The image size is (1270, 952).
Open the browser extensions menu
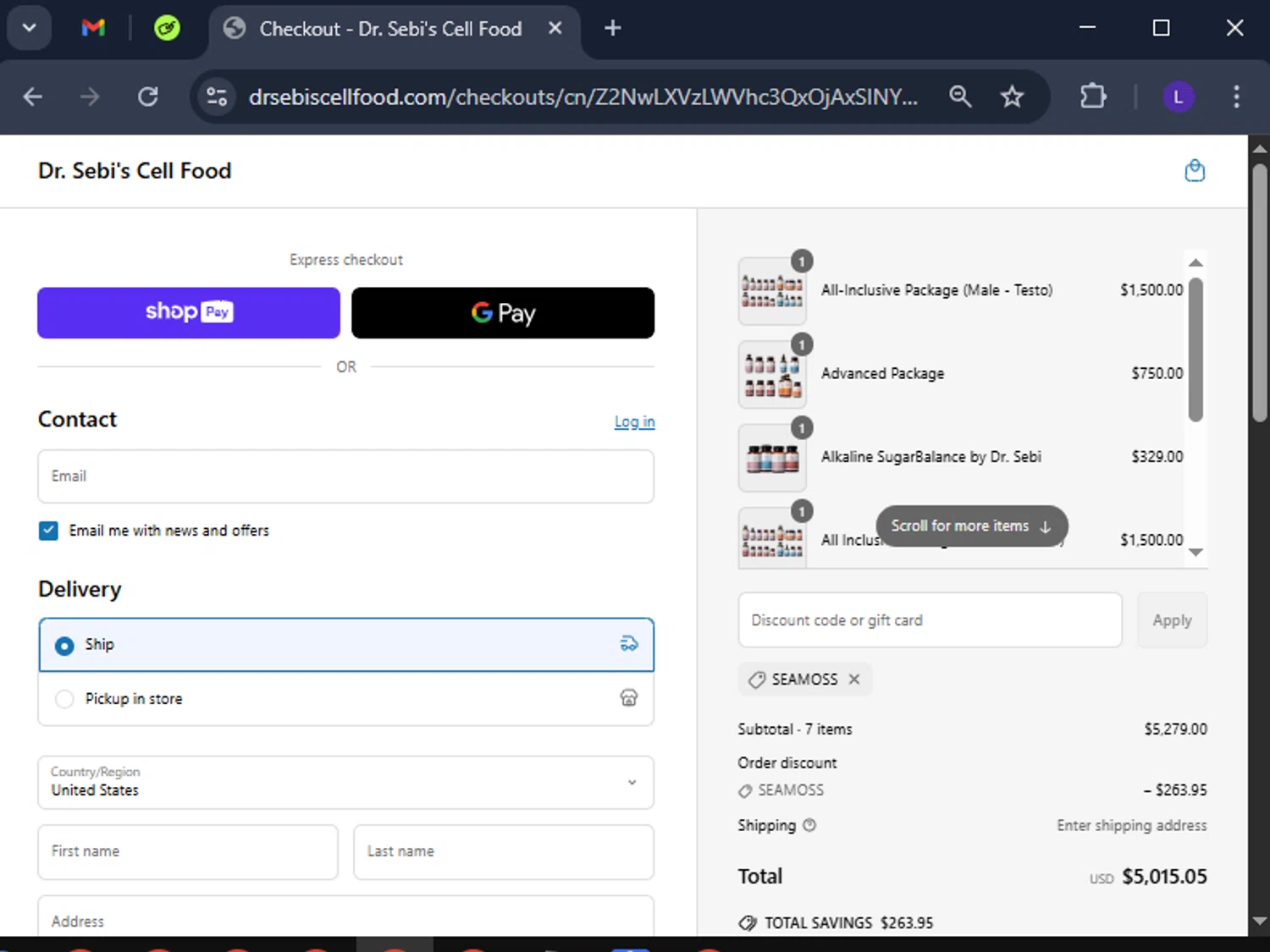(x=1093, y=96)
